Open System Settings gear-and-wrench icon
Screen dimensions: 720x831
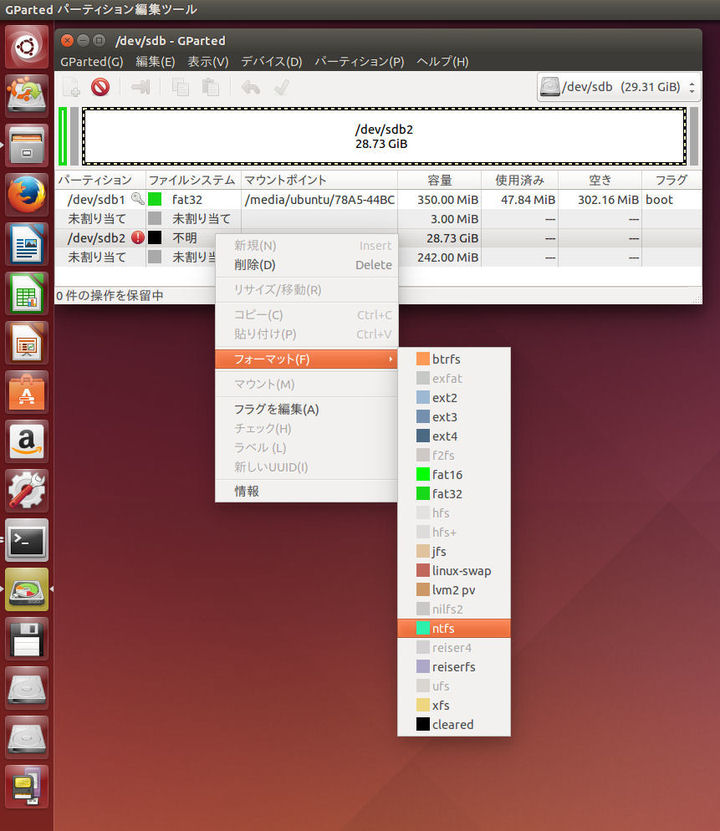(x=26, y=490)
